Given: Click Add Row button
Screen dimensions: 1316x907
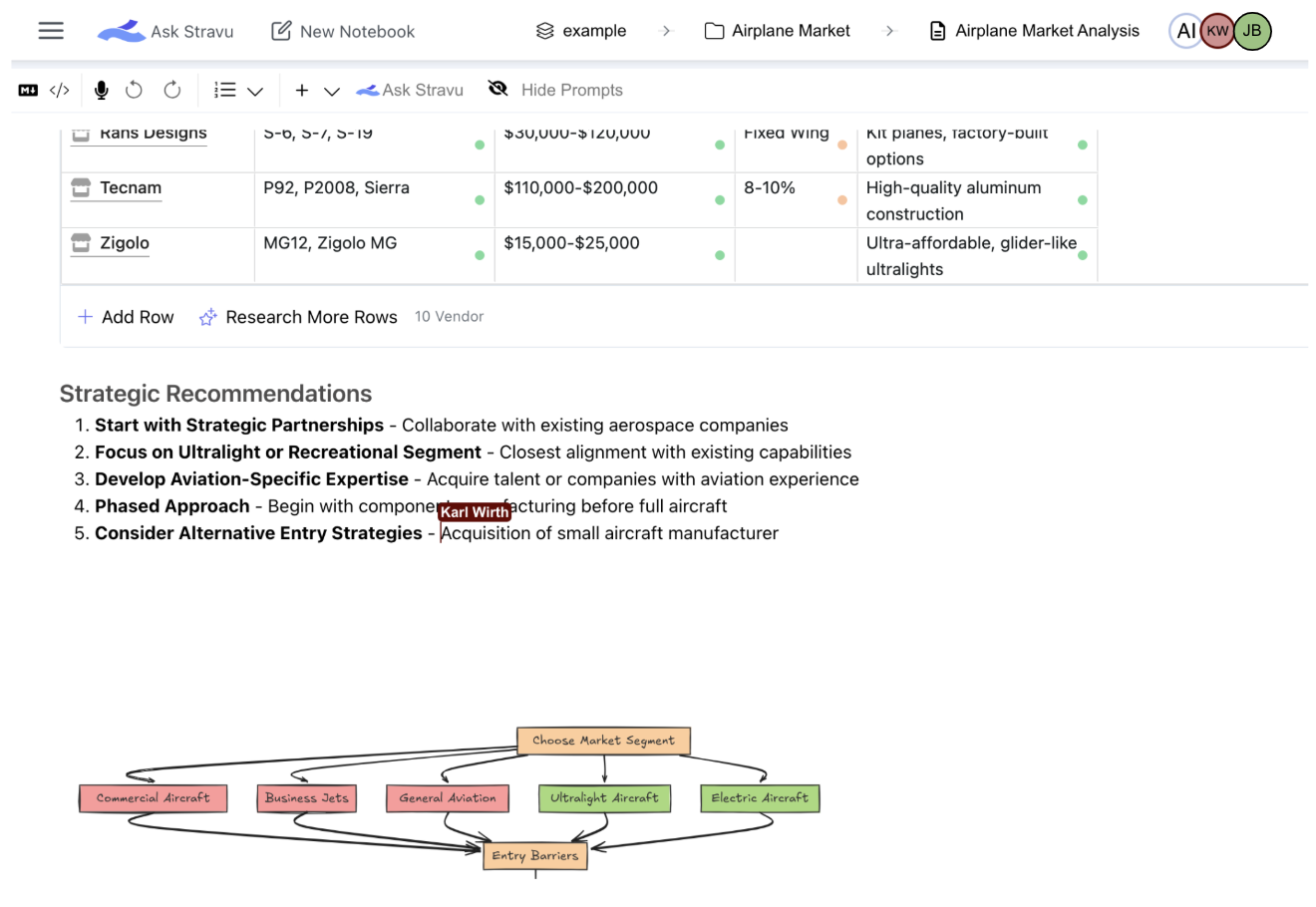Looking at the screenshot, I should pyautogui.click(x=126, y=317).
